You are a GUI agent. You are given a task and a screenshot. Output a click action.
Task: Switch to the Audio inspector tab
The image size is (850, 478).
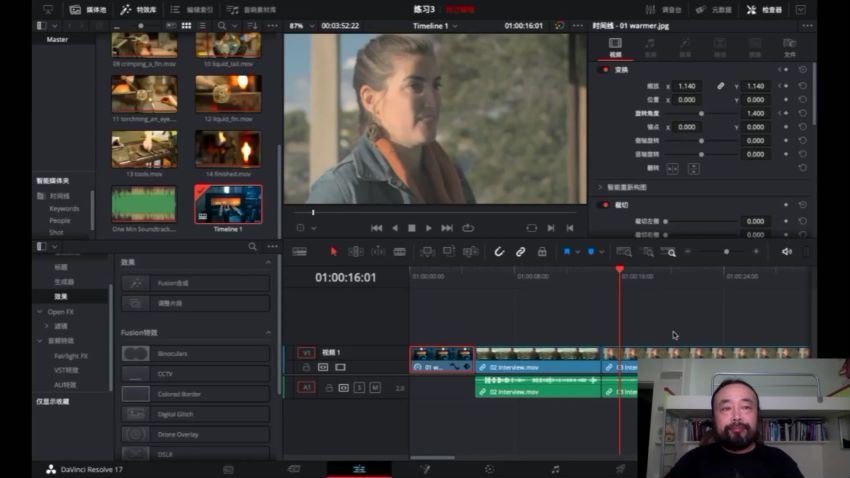[x=650, y=47]
